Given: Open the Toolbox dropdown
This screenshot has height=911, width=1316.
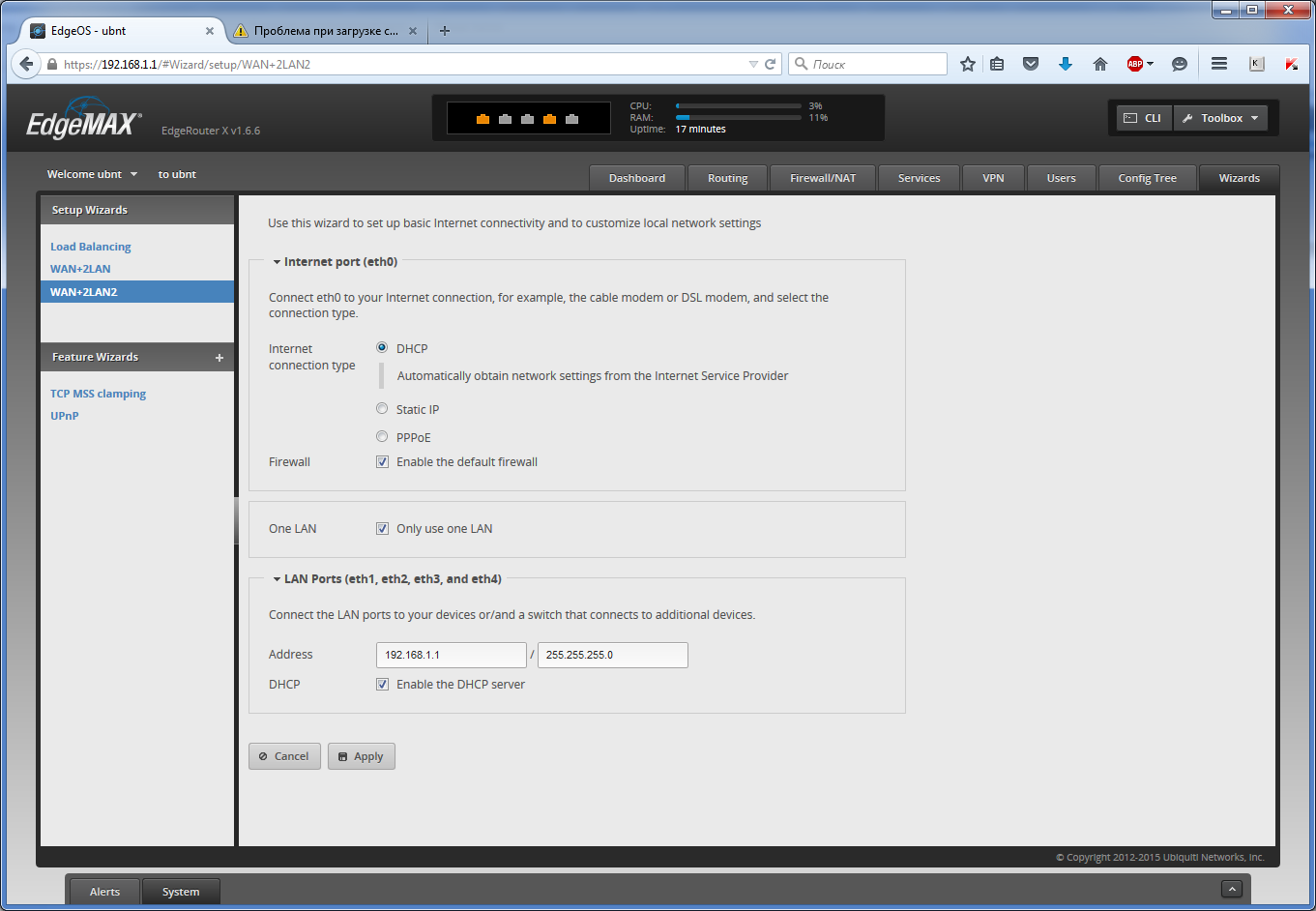Looking at the screenshot, I should click(x=1222, y=118).
